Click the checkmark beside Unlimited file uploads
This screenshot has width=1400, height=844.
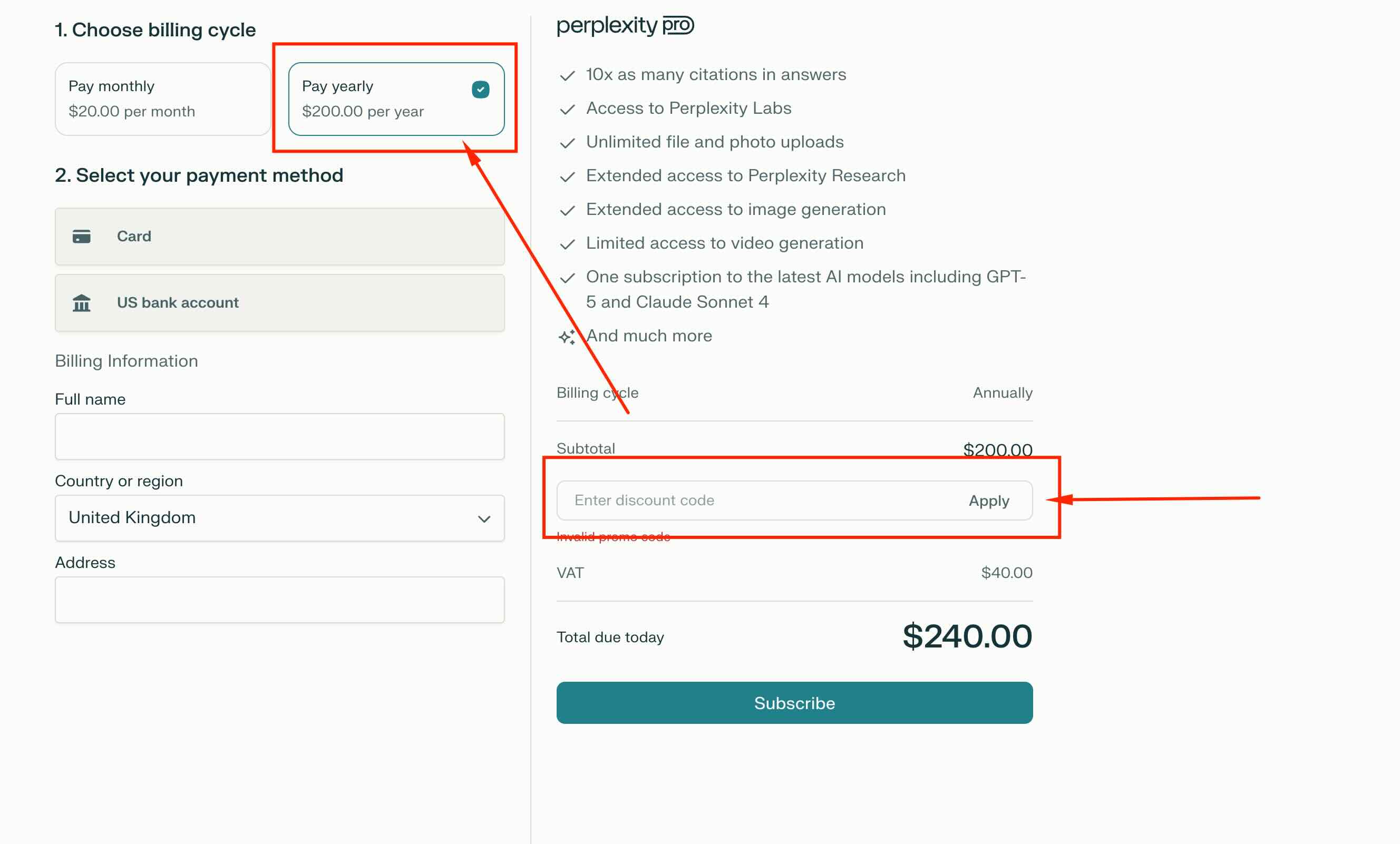pyautogui.click(x=567, y=143)
